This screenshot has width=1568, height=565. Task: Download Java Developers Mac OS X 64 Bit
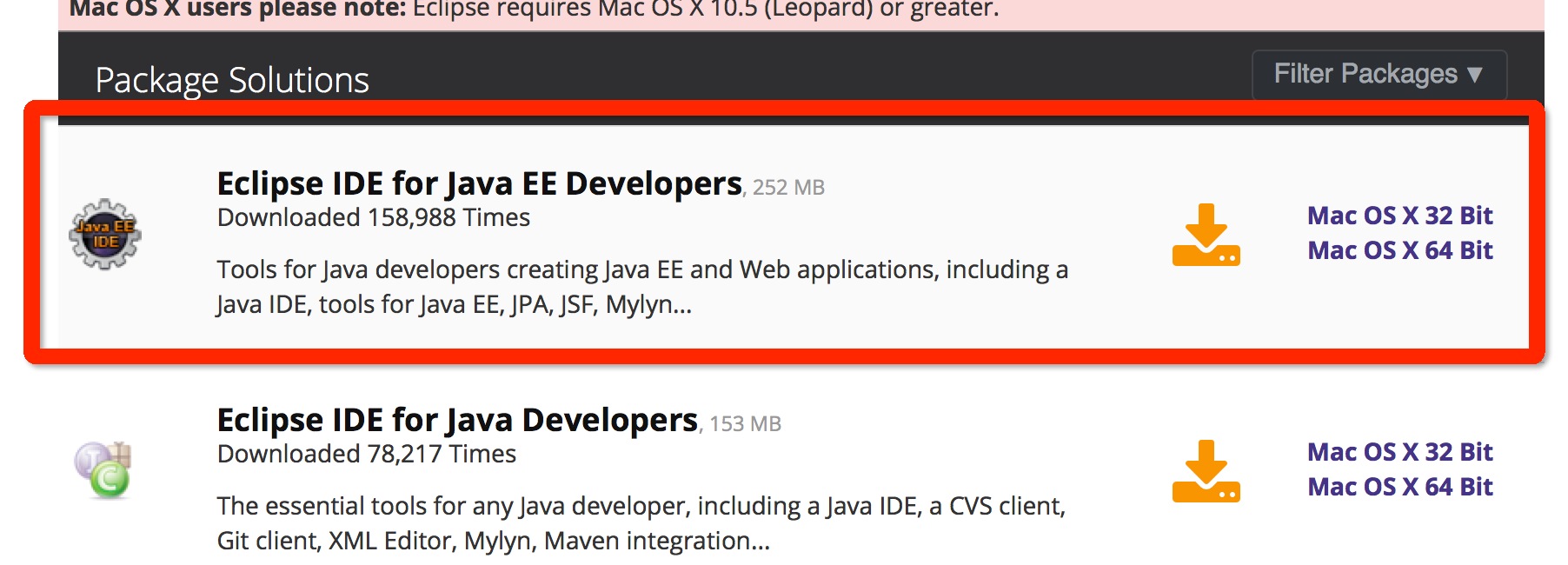coord(1400,487)
